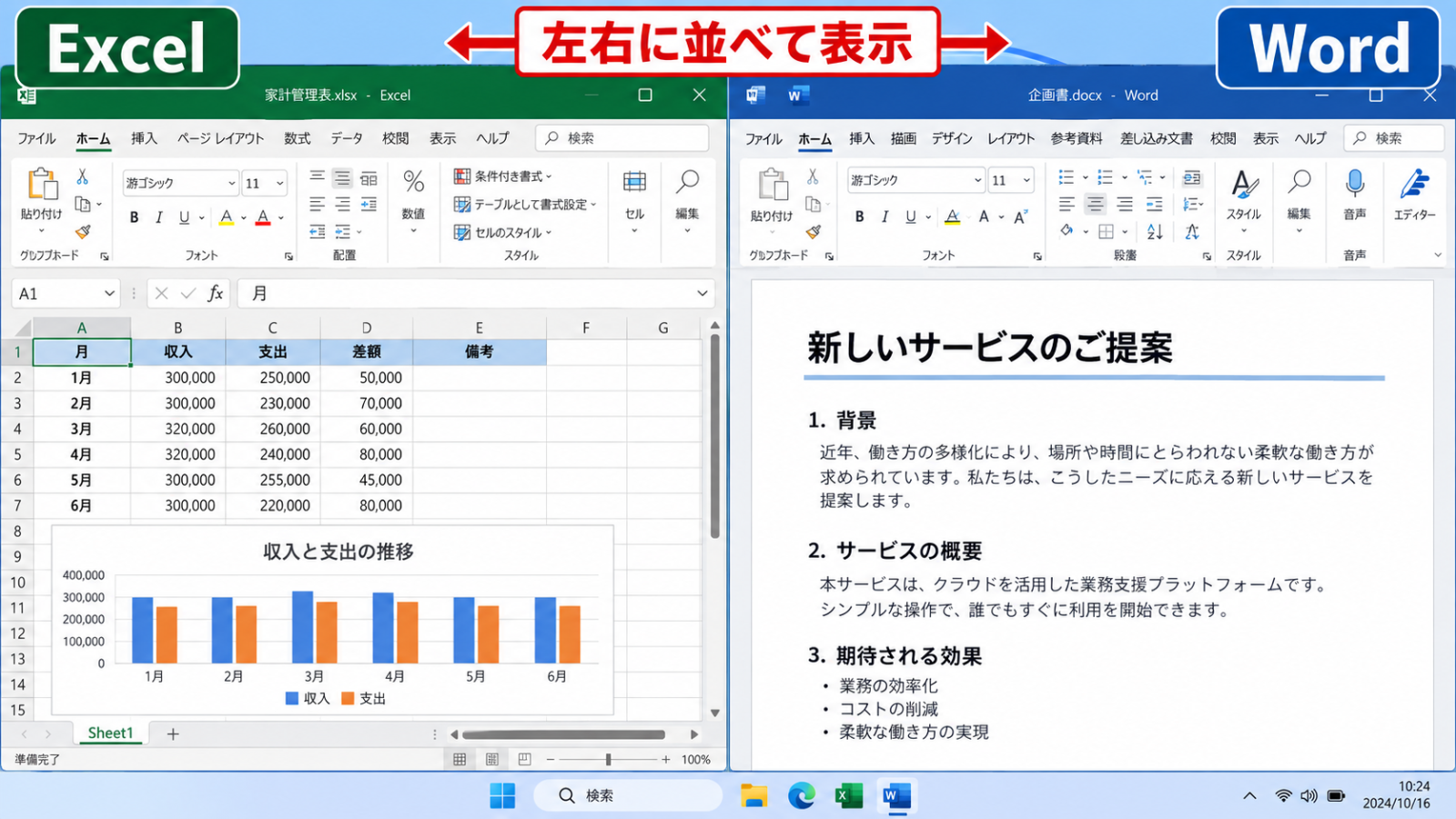Open Word's font size dropdown
Image resolution: width=1456 pixels, height=819 pixels.
(1026, 180)
